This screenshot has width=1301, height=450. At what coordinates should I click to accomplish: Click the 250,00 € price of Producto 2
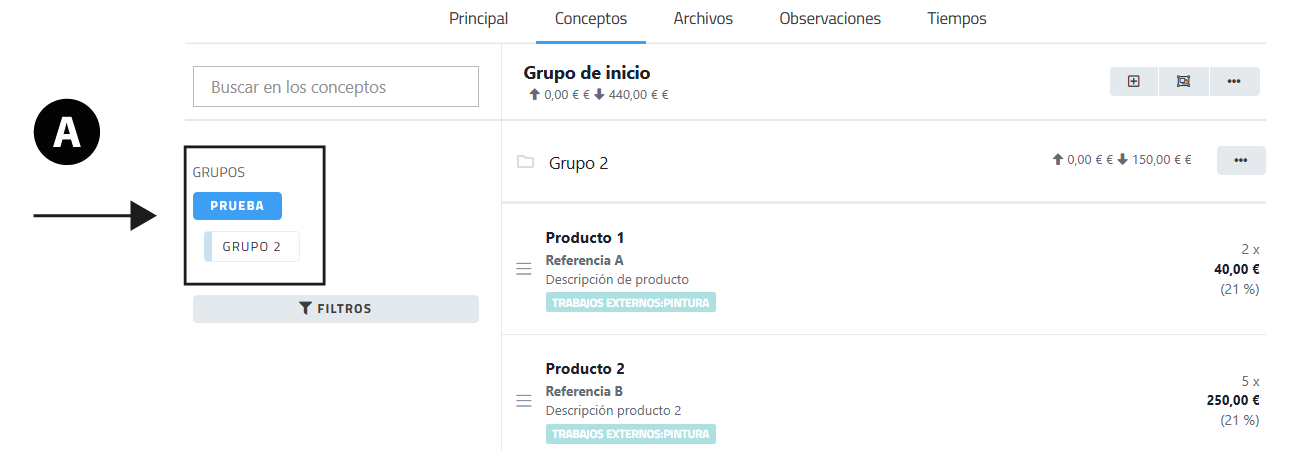[x=1232, y=400]
